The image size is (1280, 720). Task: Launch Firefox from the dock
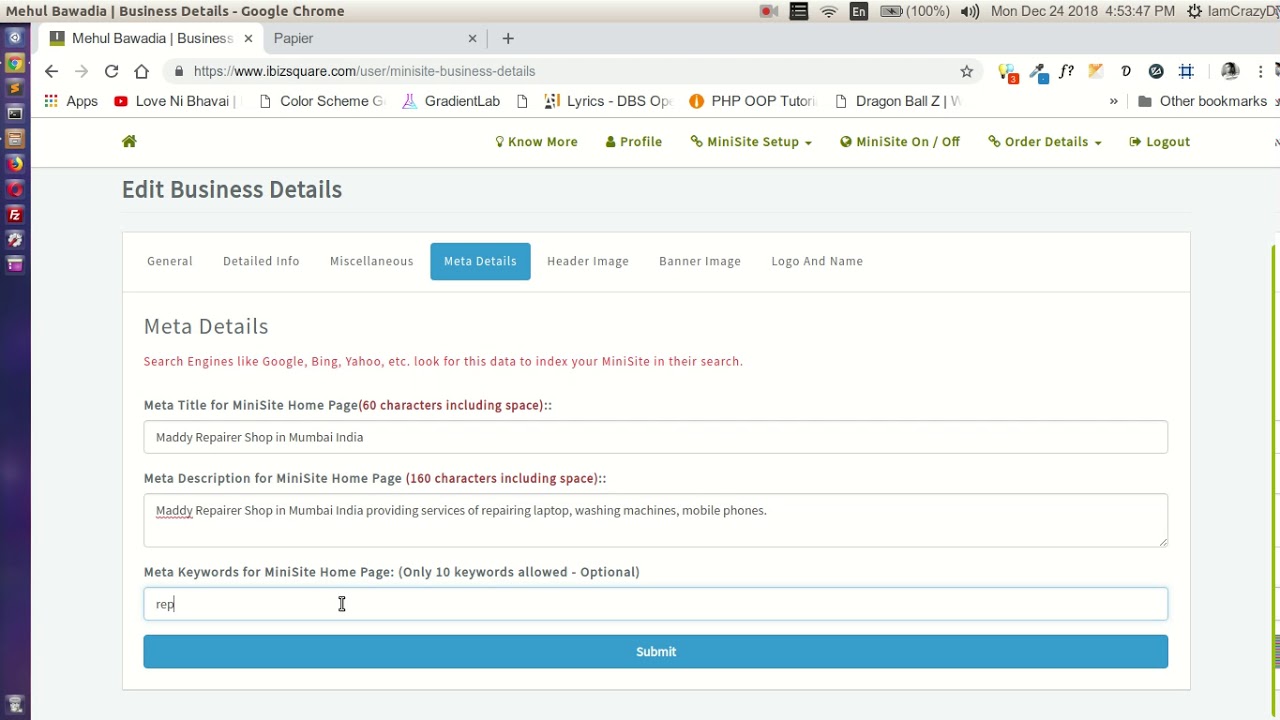coord(15,164)
